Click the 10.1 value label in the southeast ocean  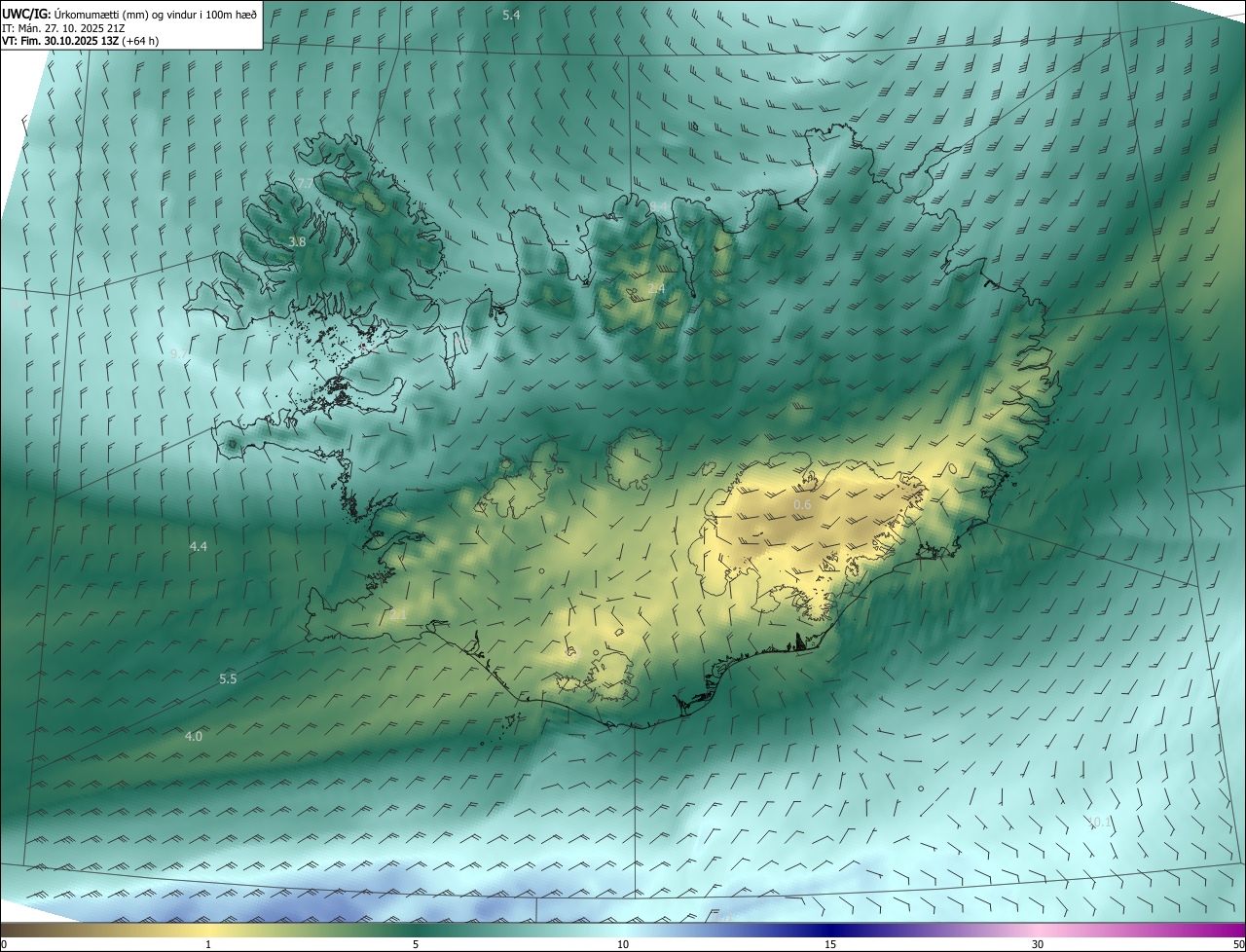(x=1100, y=823)
